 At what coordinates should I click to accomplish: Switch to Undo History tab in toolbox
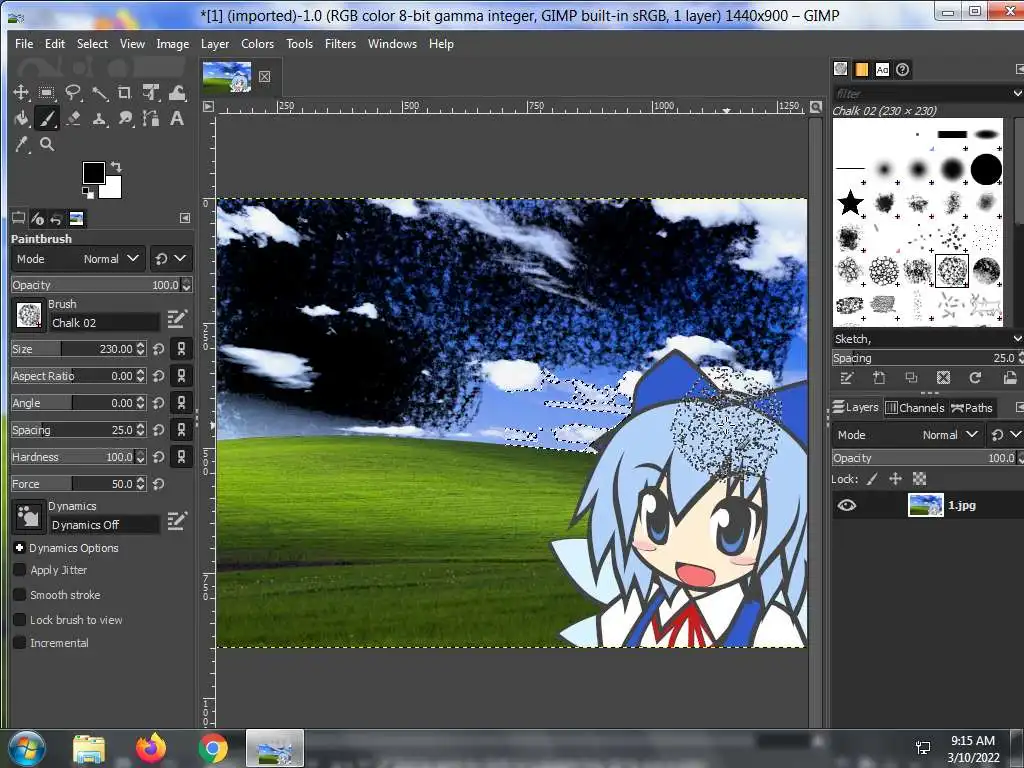[56, 218]
